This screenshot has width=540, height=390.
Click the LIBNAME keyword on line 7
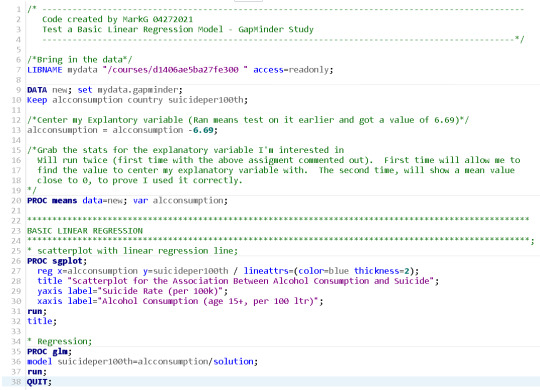(45, 70)
